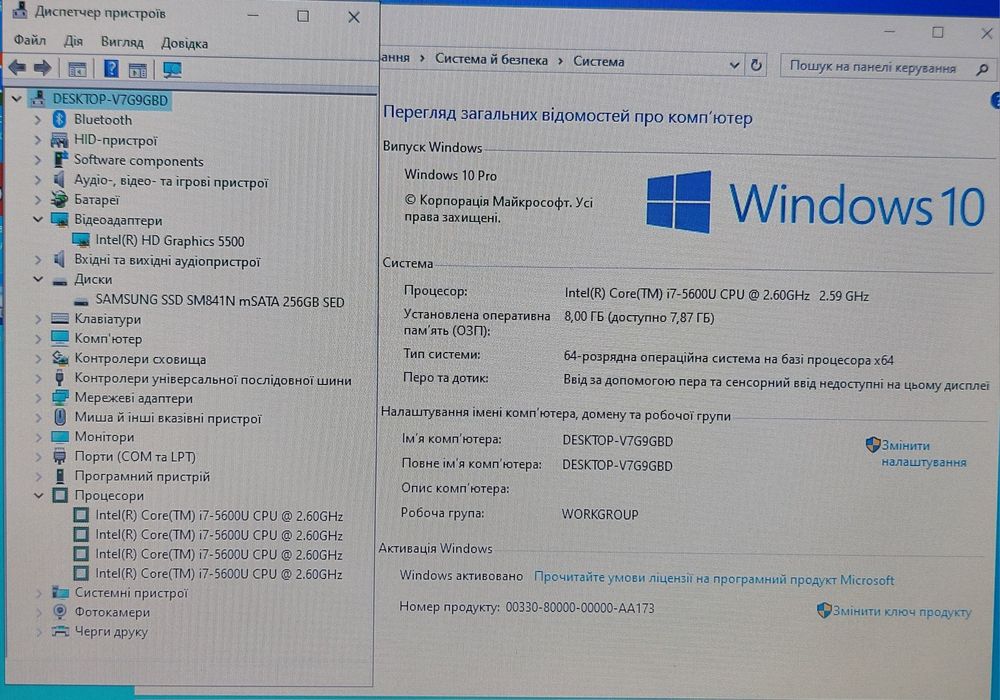This screenshot has width=1000, height=700.
Task: Select the Контролери сховища icon
Action: click(x=60, y=358)
